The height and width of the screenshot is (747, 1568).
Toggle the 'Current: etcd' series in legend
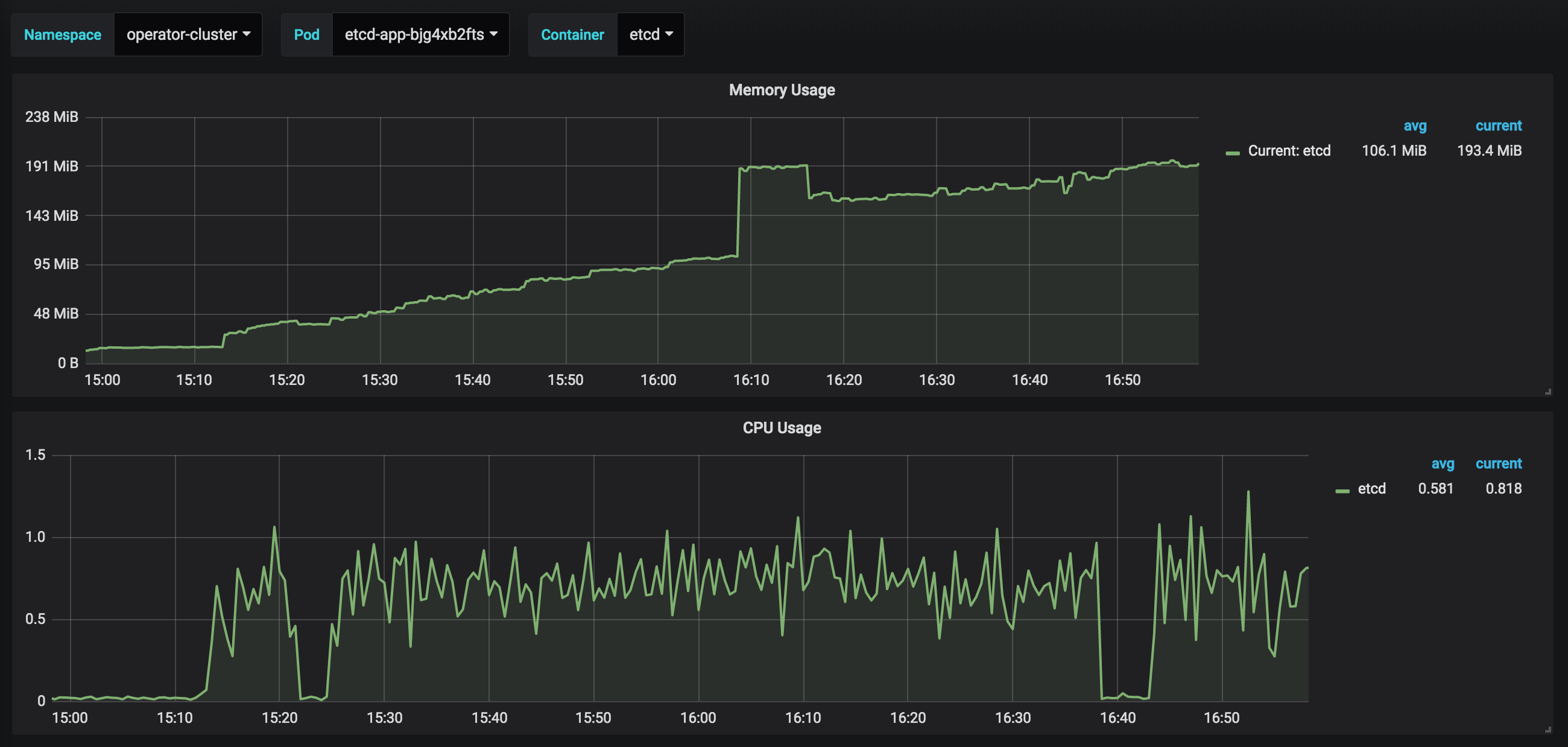pos(1289,151)
